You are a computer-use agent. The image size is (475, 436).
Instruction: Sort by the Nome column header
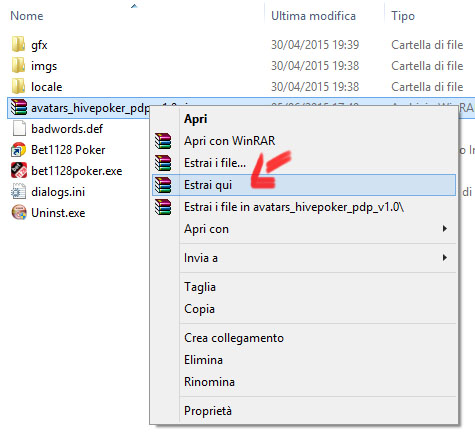coord(27,16)
